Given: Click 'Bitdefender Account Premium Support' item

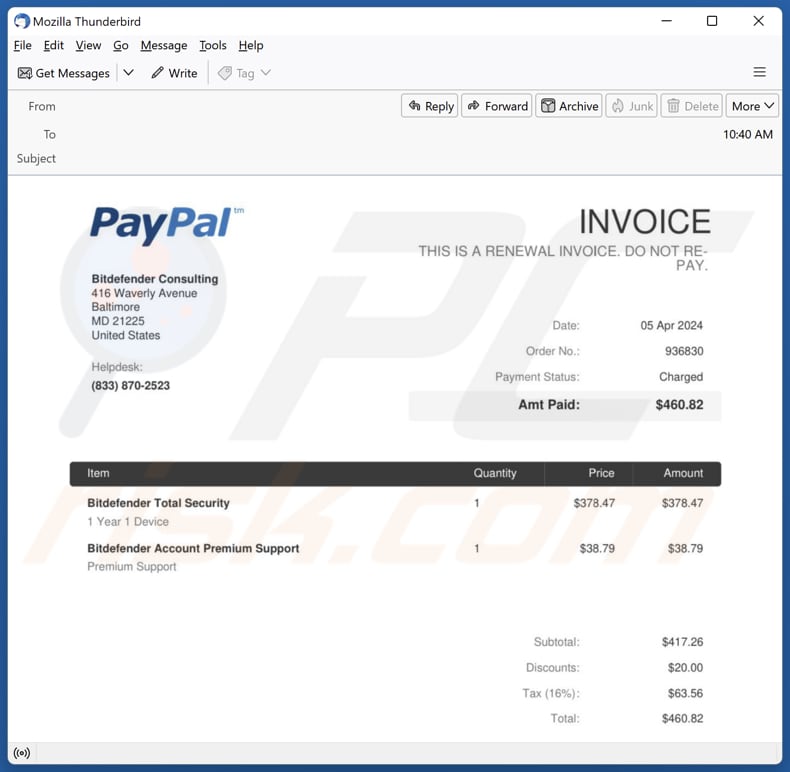Looking at the screenshot, I should tap(193, 548).
